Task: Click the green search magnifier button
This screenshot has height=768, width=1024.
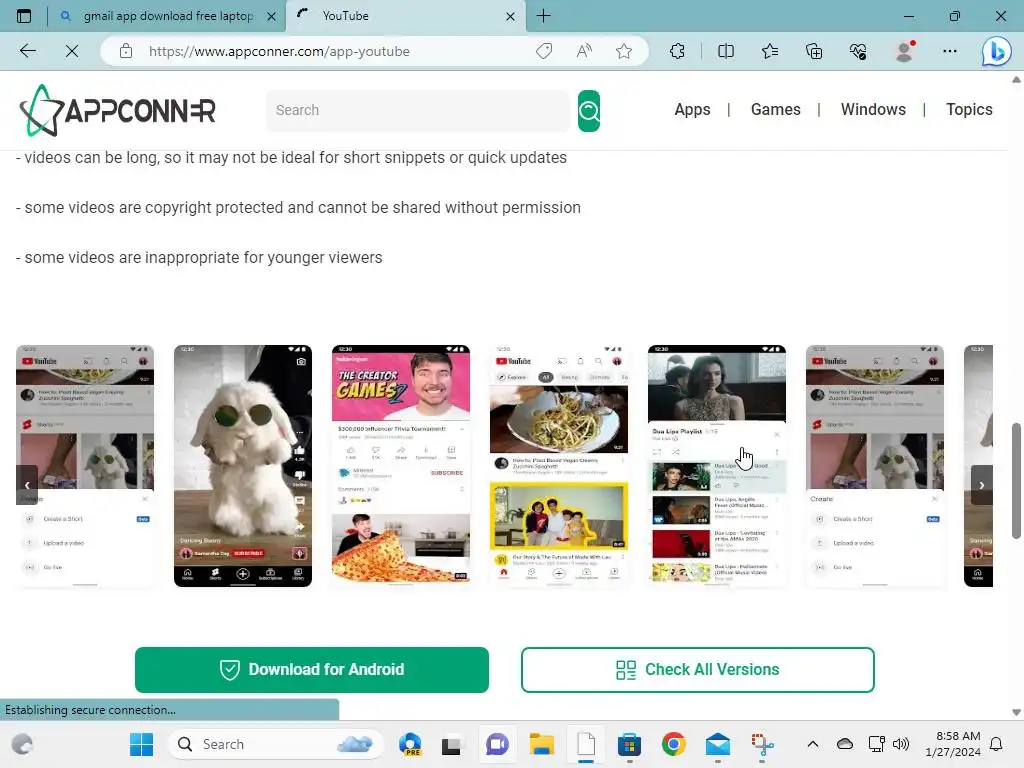Action: [588, 110]
